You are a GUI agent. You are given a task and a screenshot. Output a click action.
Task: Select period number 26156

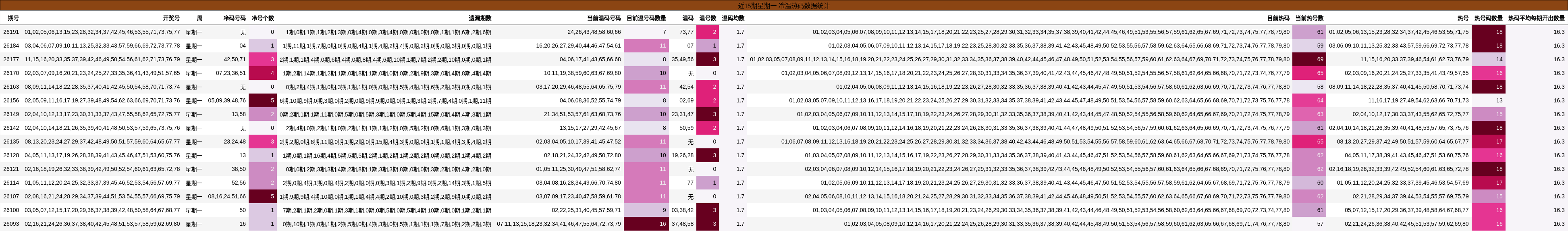11,100
